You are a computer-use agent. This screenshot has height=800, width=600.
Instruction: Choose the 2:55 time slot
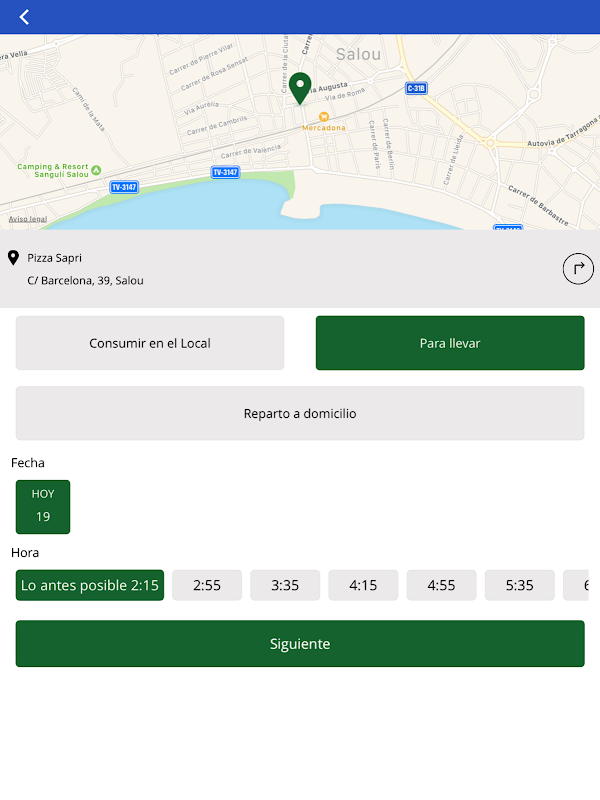pos(207,585)
